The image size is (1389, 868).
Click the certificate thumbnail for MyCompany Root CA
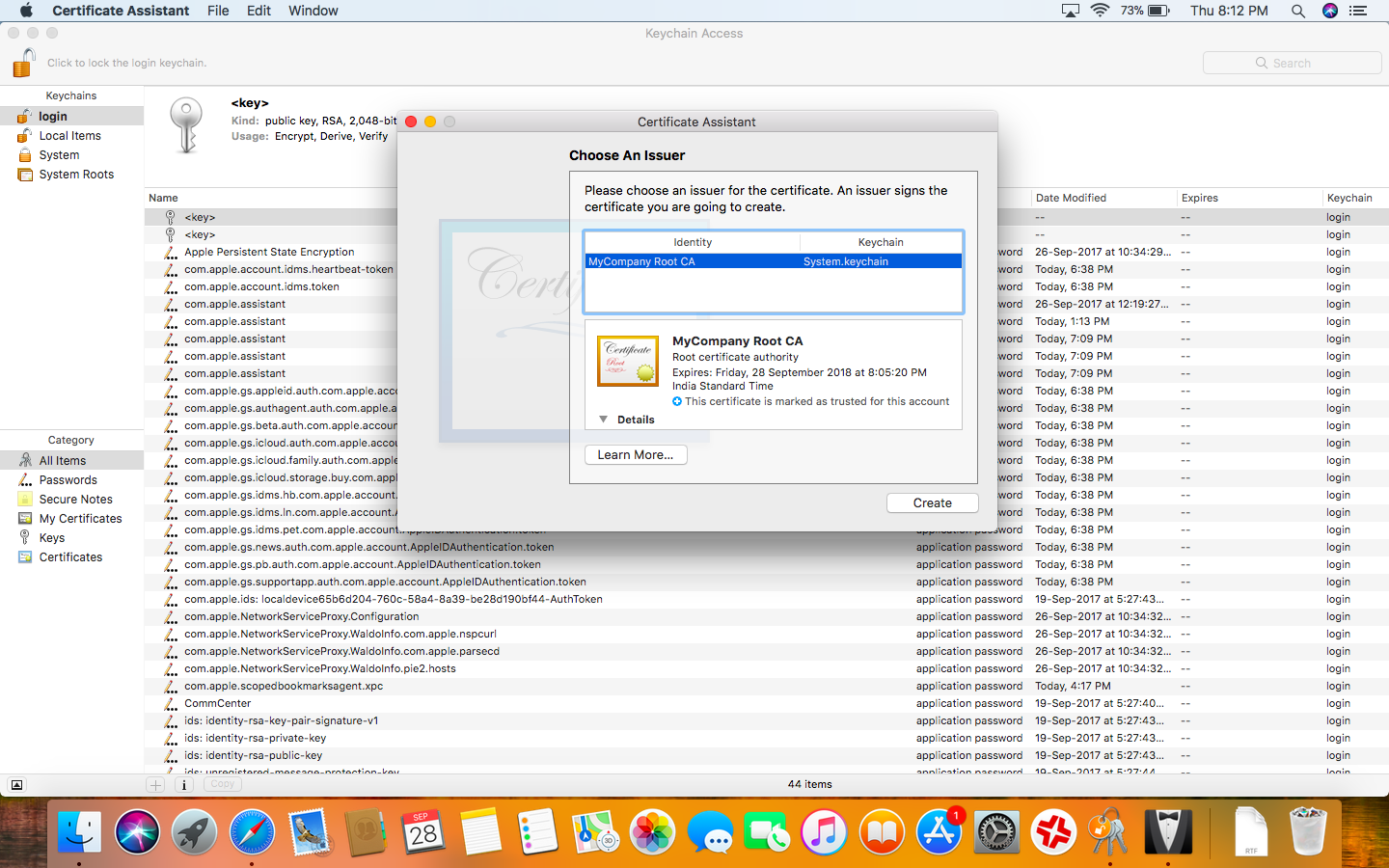pos(628,361)
